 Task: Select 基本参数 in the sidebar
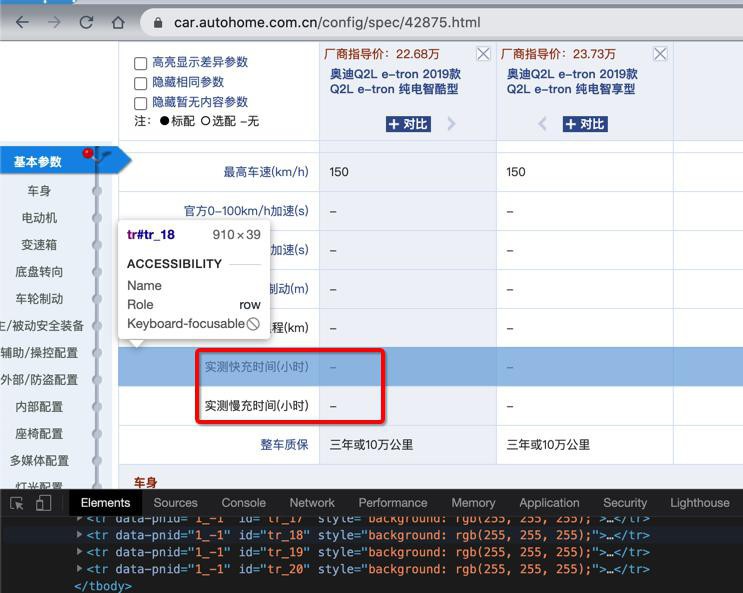38,162
